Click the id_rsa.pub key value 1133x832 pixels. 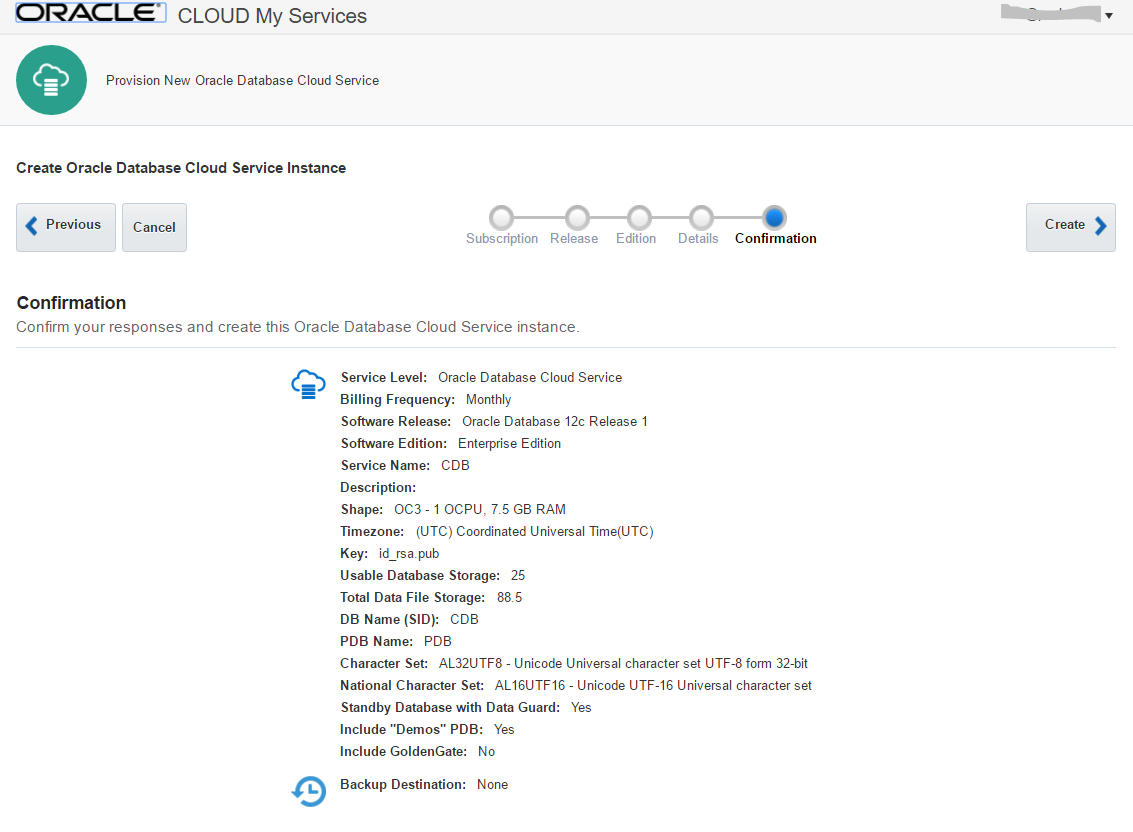click(409, 553)
